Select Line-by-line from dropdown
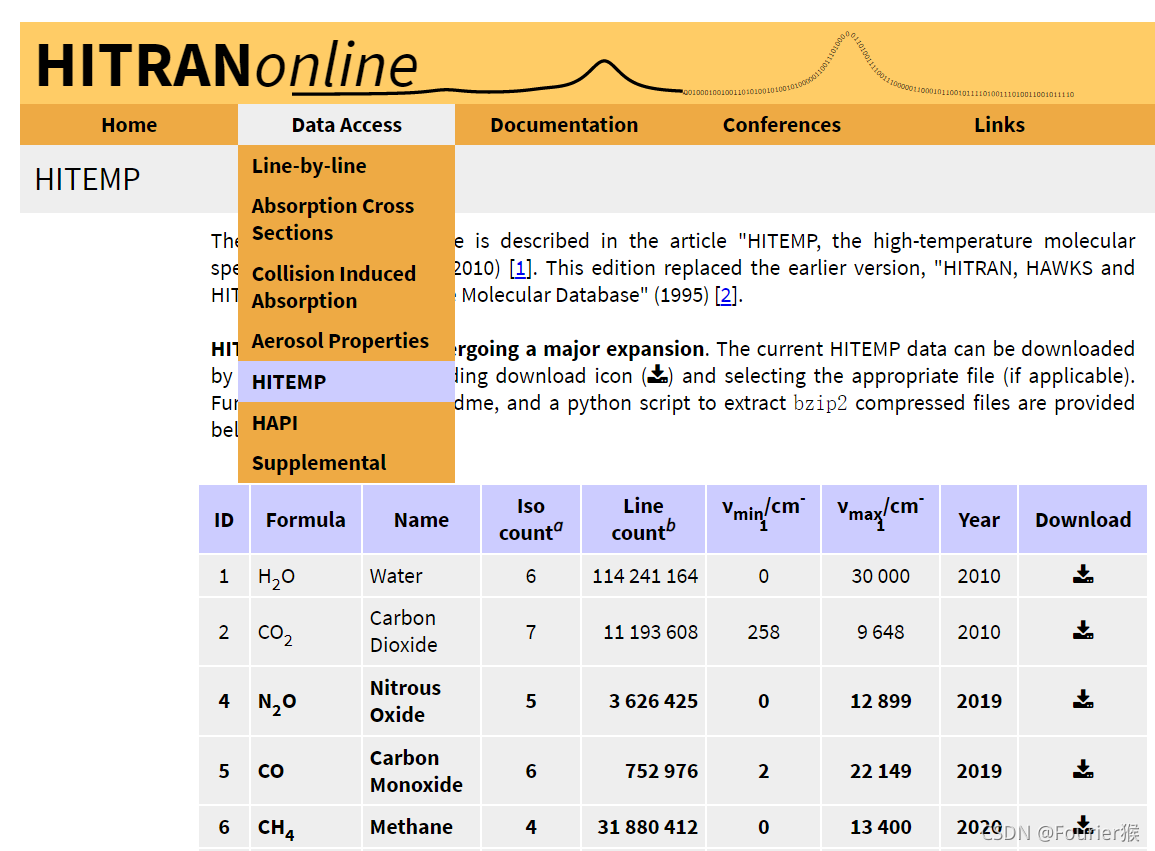Image resolution: width=1155 pixels, height=851 pixels. point(346,166)
